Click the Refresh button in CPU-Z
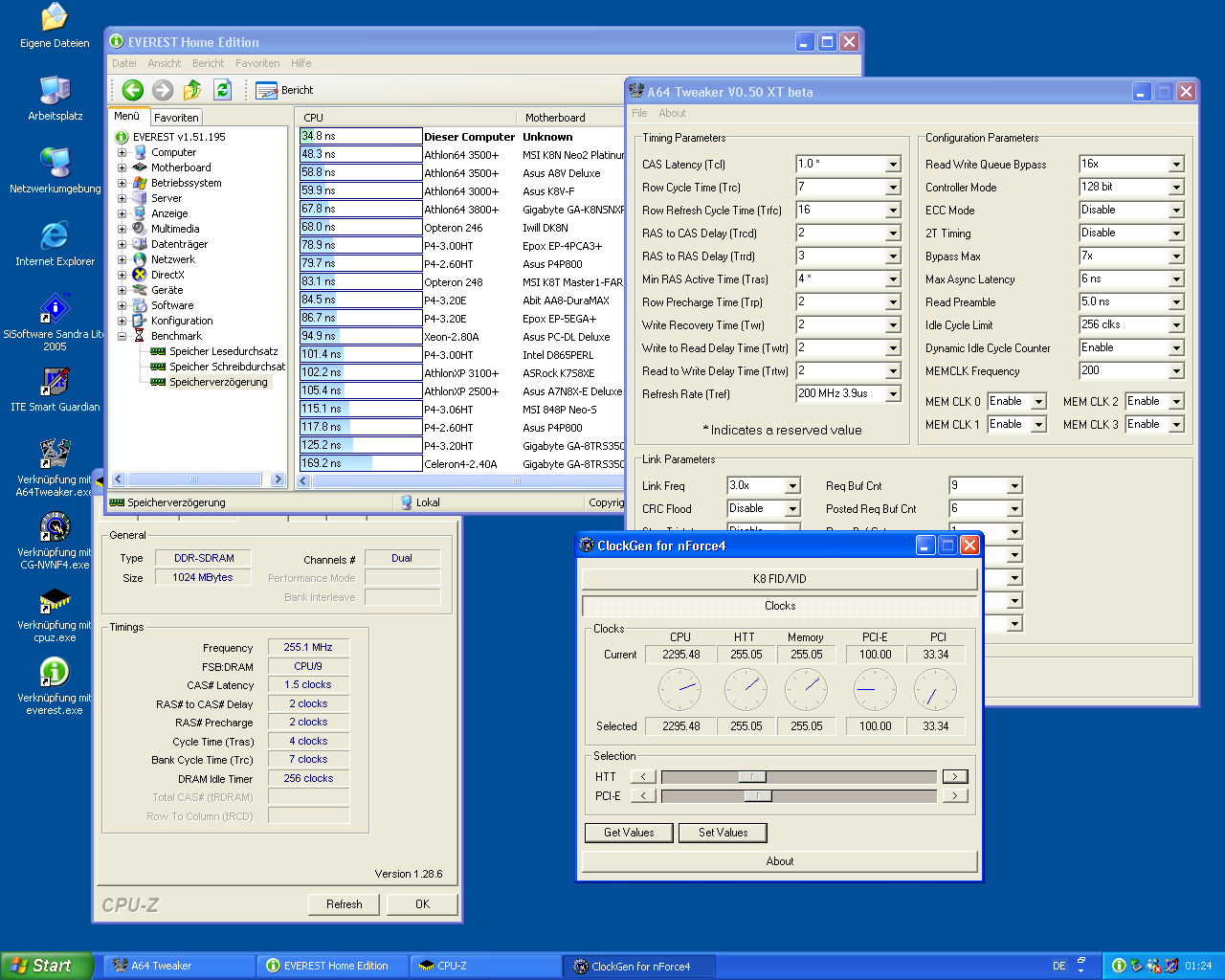The width and height of the screenshot is (1225, 980). (344, 904)
